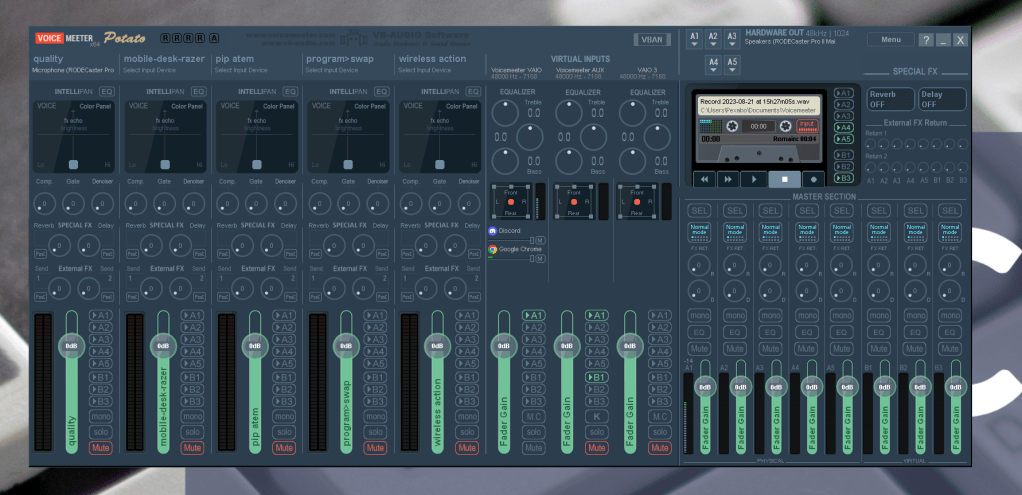Mute the Discord application with M button
This screenshot has height=495, width=1022.
540,241
